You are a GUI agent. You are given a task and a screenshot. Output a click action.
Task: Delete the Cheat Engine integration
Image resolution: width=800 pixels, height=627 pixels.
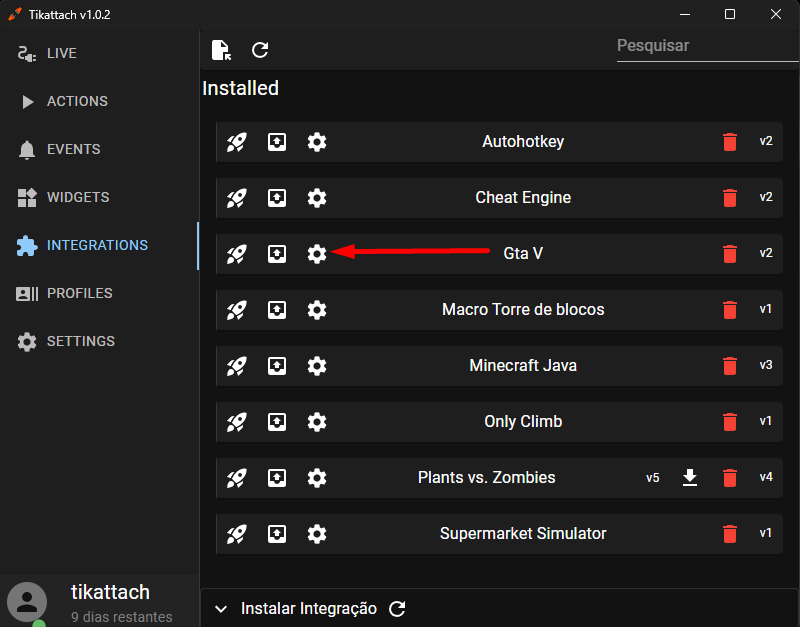730,198
